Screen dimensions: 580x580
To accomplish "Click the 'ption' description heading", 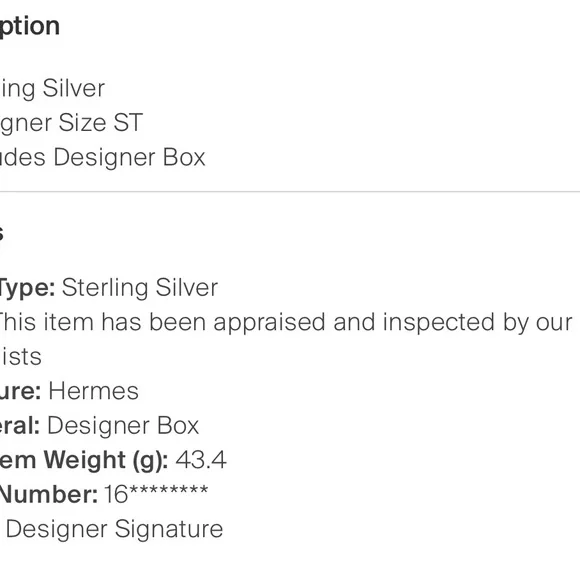I will 30,27.
